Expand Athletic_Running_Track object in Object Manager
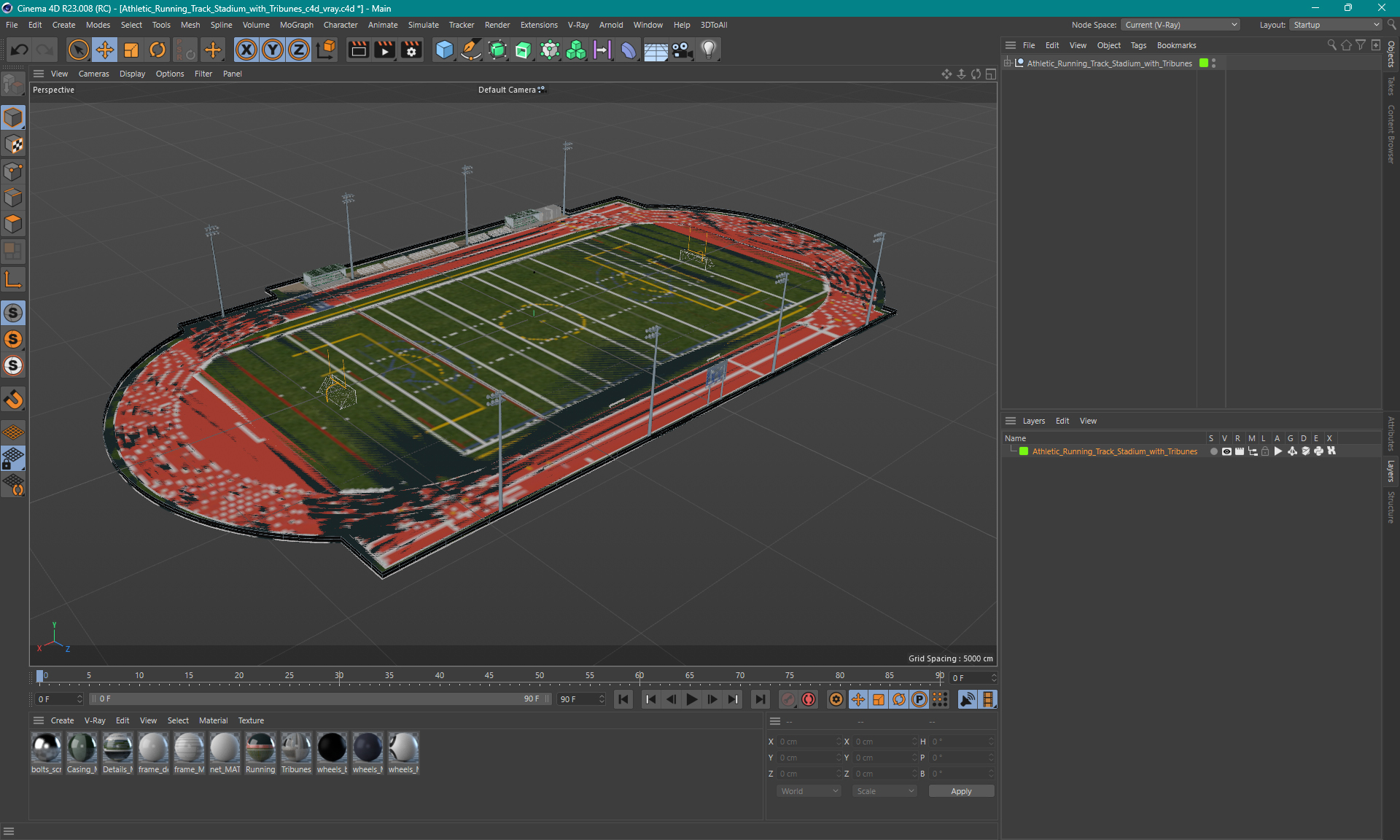1400x840 pixels. pos(1008,63)
